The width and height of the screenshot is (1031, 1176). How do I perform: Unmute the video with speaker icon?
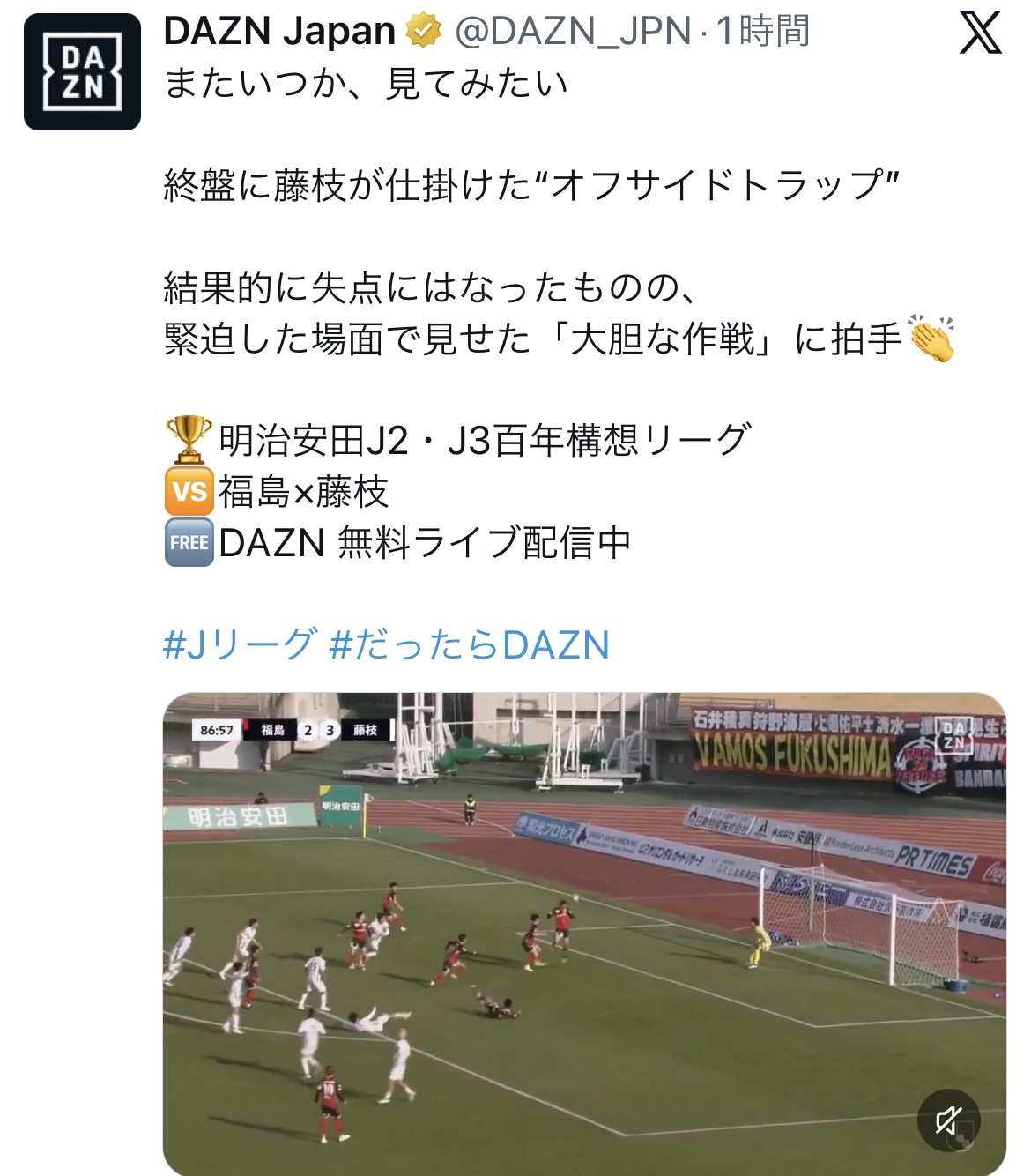click(948, 1120)
